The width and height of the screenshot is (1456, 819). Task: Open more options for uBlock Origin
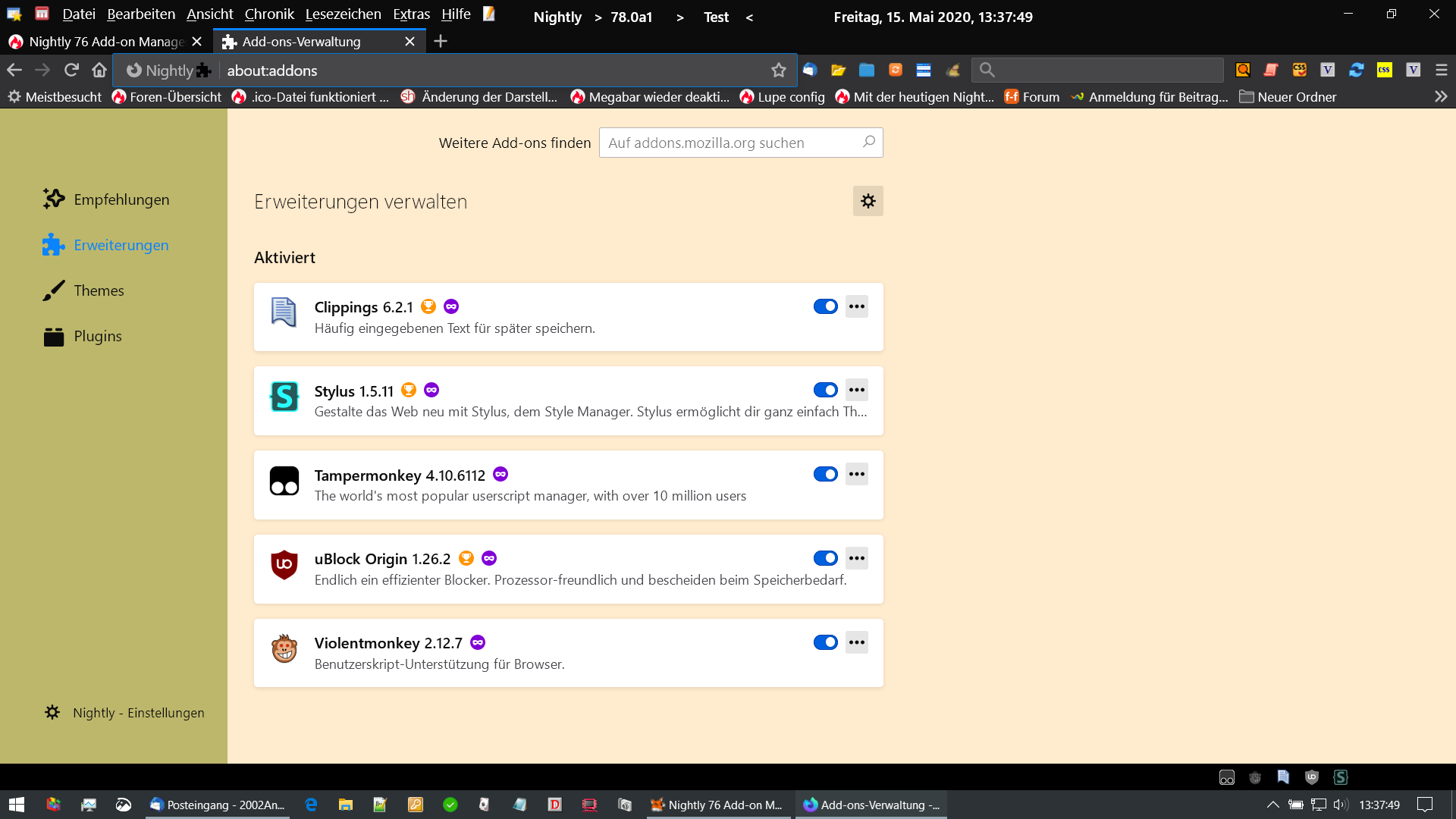857,558
